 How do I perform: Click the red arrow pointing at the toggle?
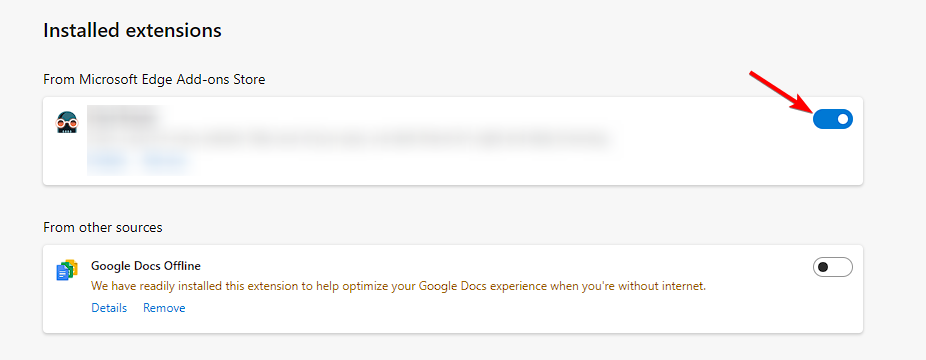781,92
